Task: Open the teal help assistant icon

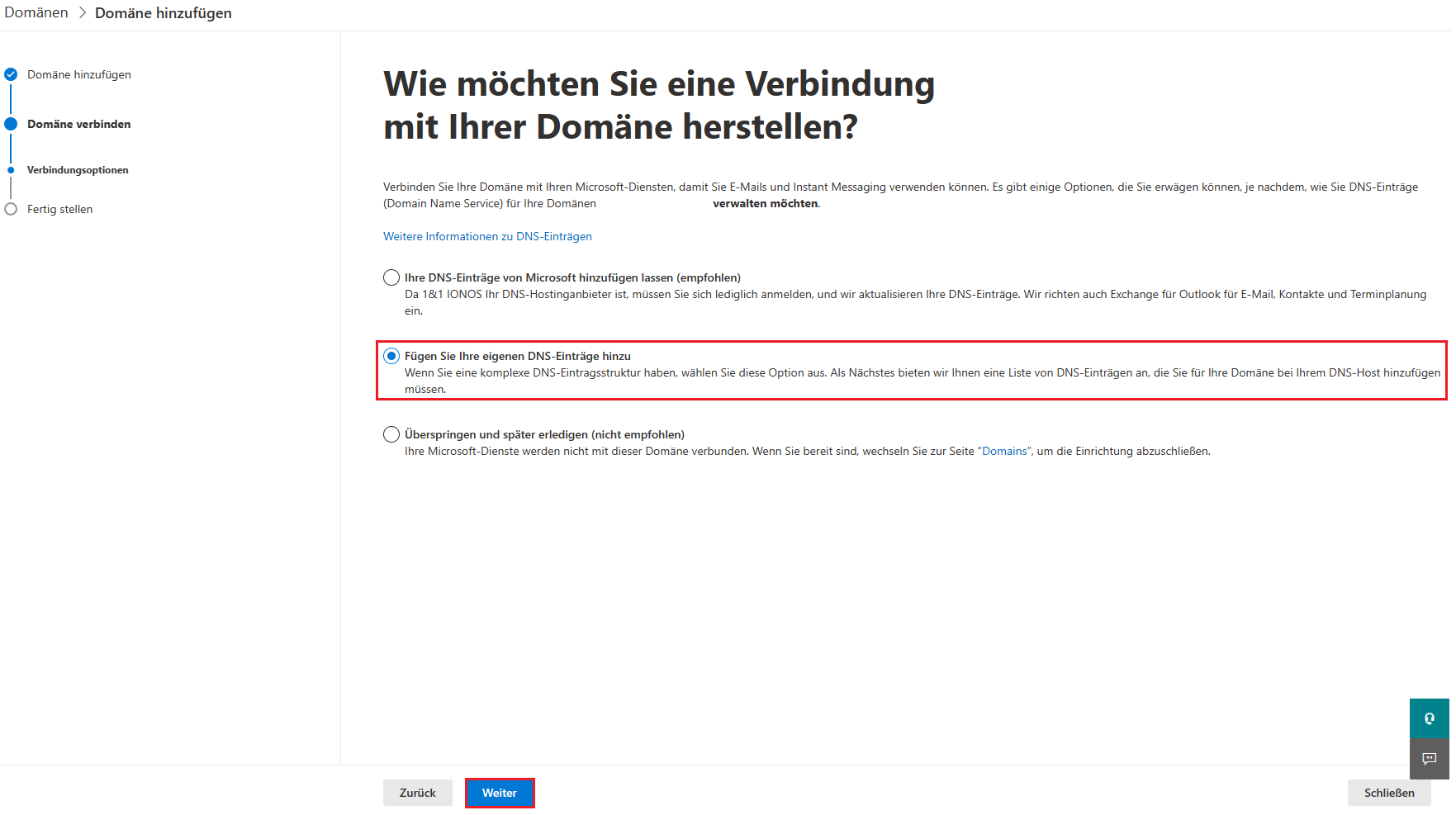Action: coord(1429,718)
